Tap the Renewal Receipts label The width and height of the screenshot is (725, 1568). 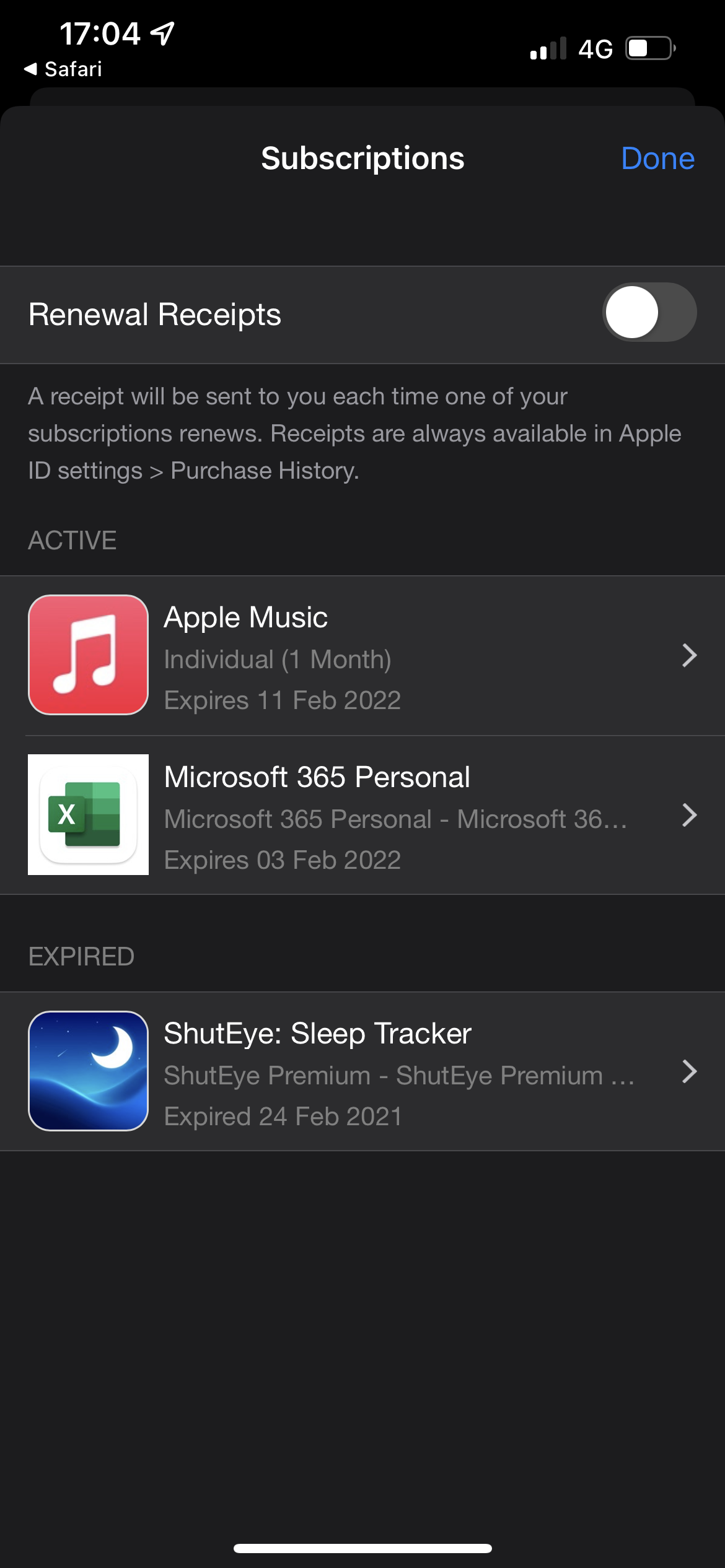click(155, 315)
